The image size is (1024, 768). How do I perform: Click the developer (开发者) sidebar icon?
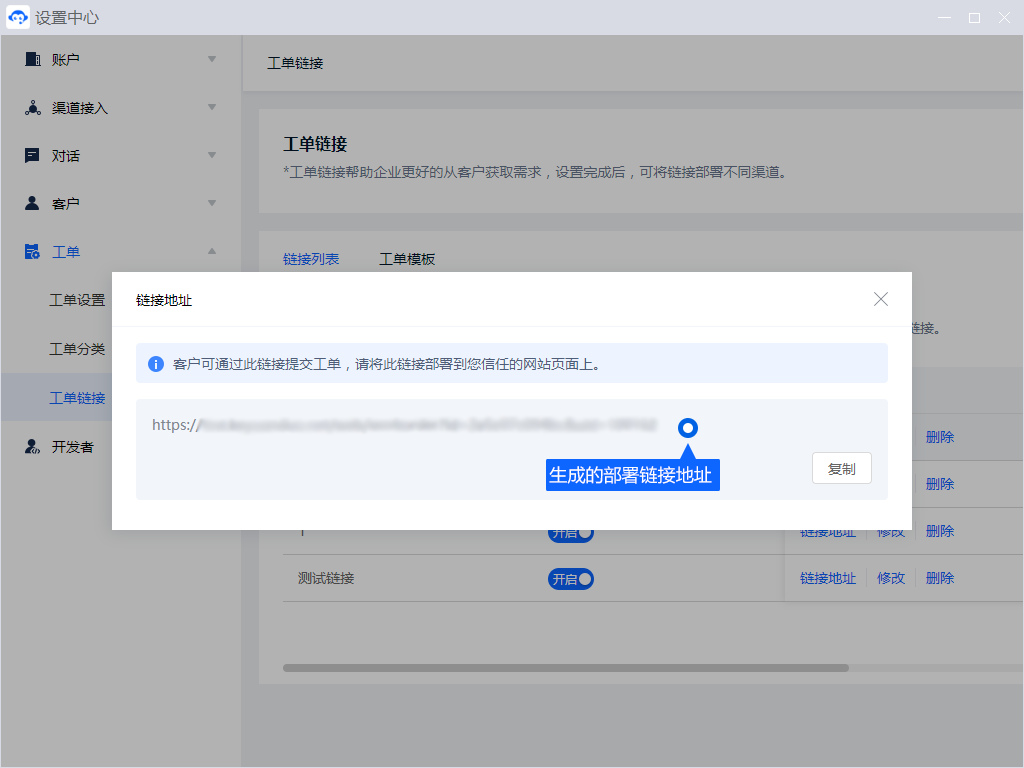[32, 447]
